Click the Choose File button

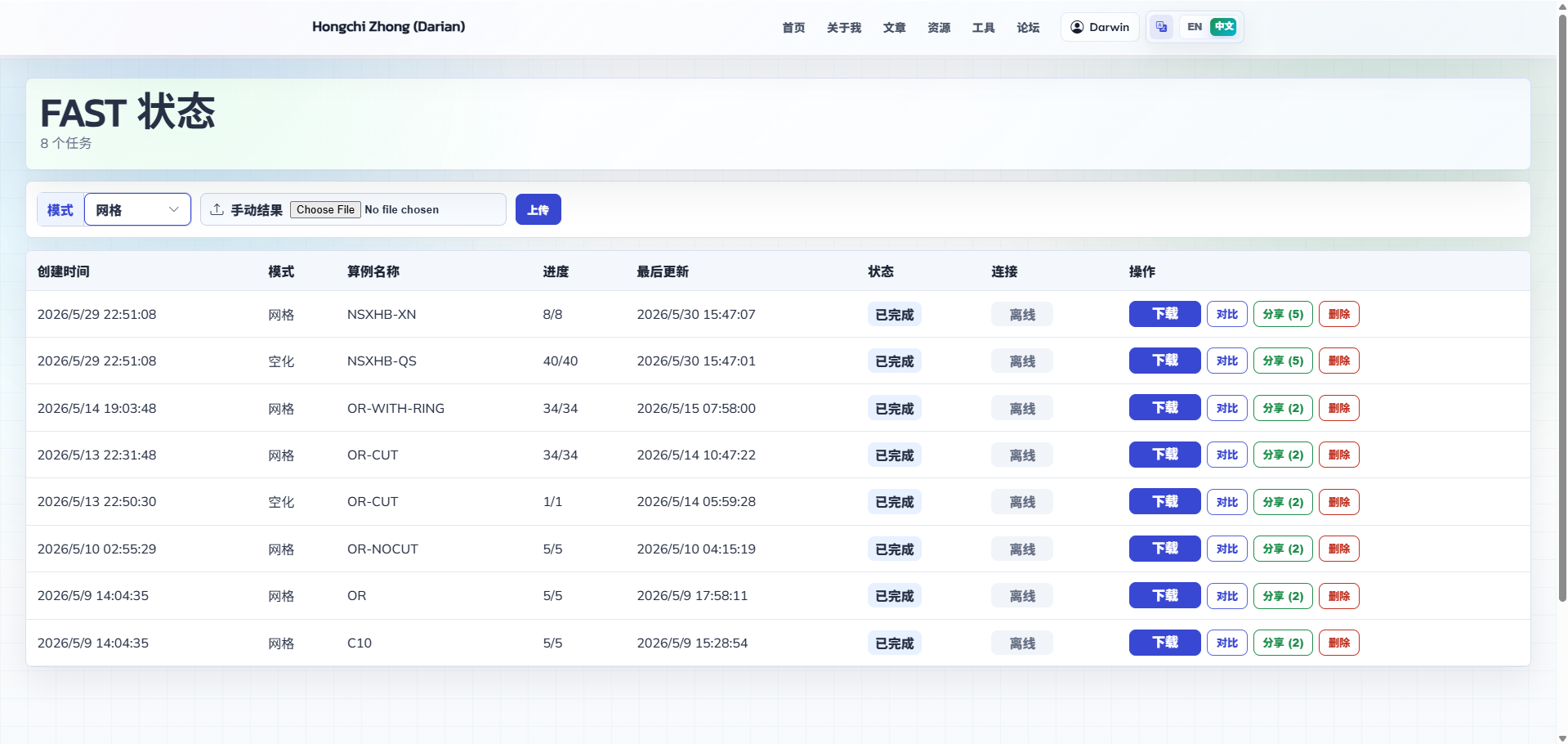click(x=325, y=209)
